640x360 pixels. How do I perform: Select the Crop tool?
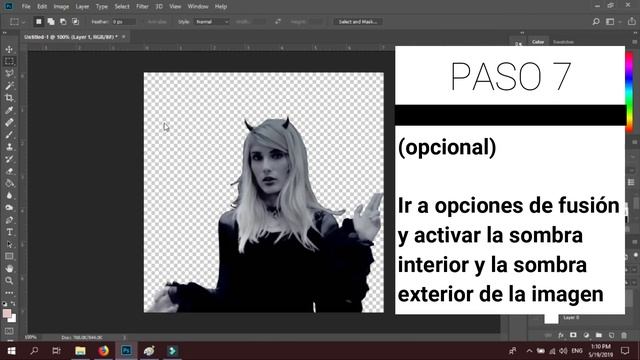(x=9, y=98)
